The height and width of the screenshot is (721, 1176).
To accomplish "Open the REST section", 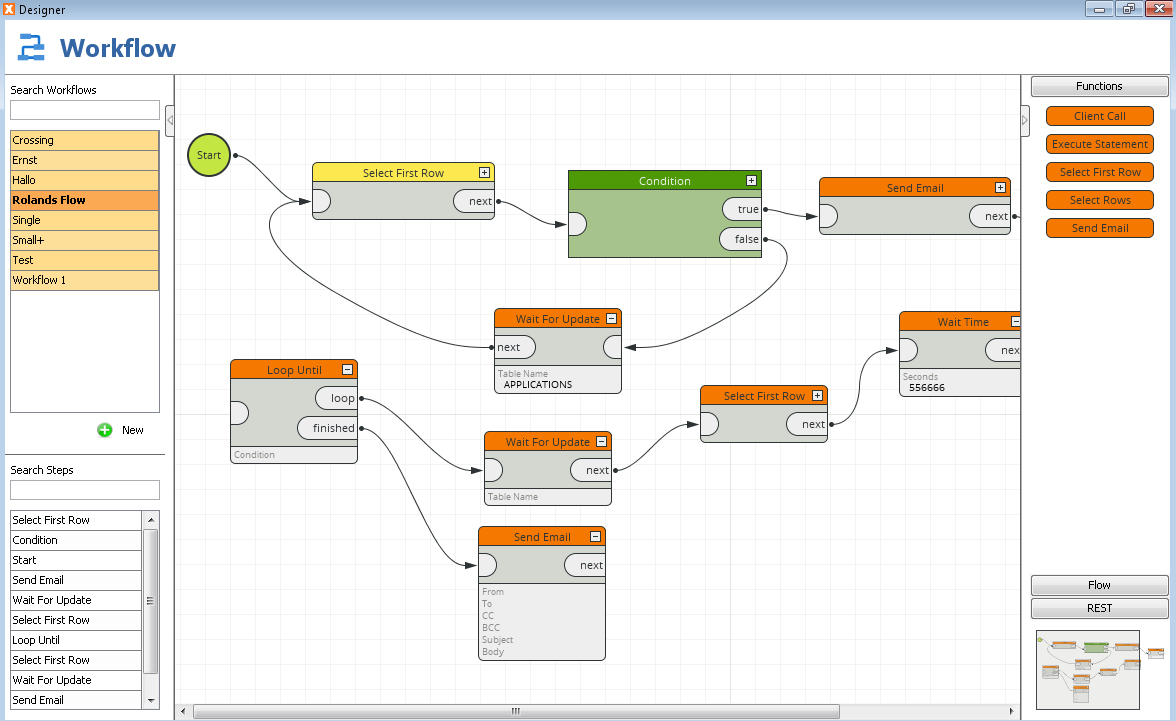I will tap(1100, 608).
